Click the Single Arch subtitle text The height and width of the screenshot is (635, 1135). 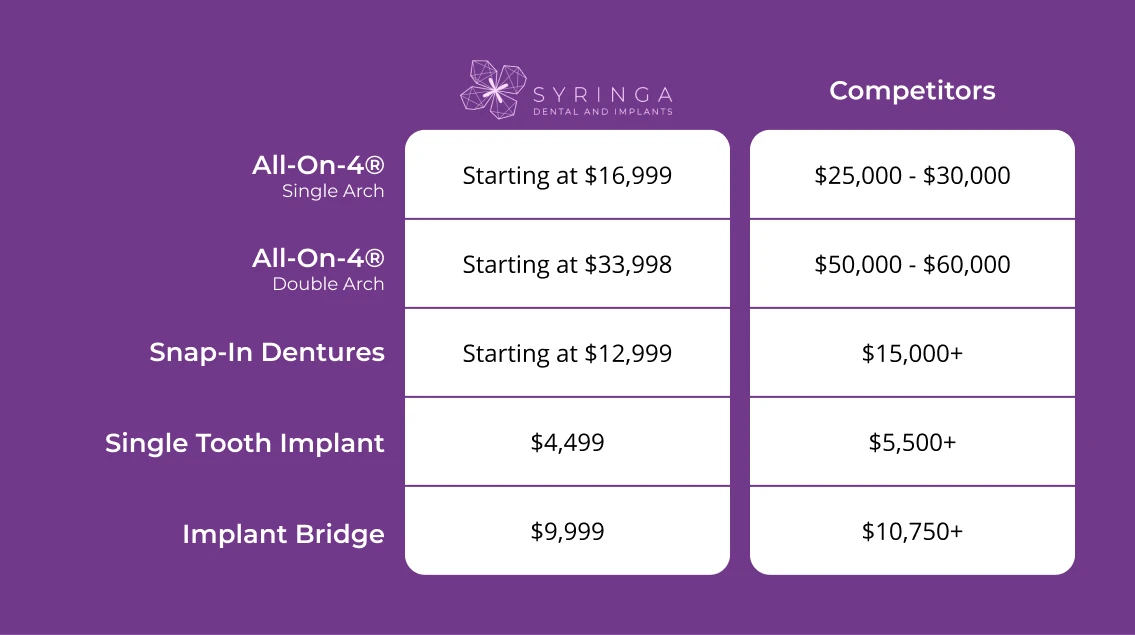coord(333,191)
